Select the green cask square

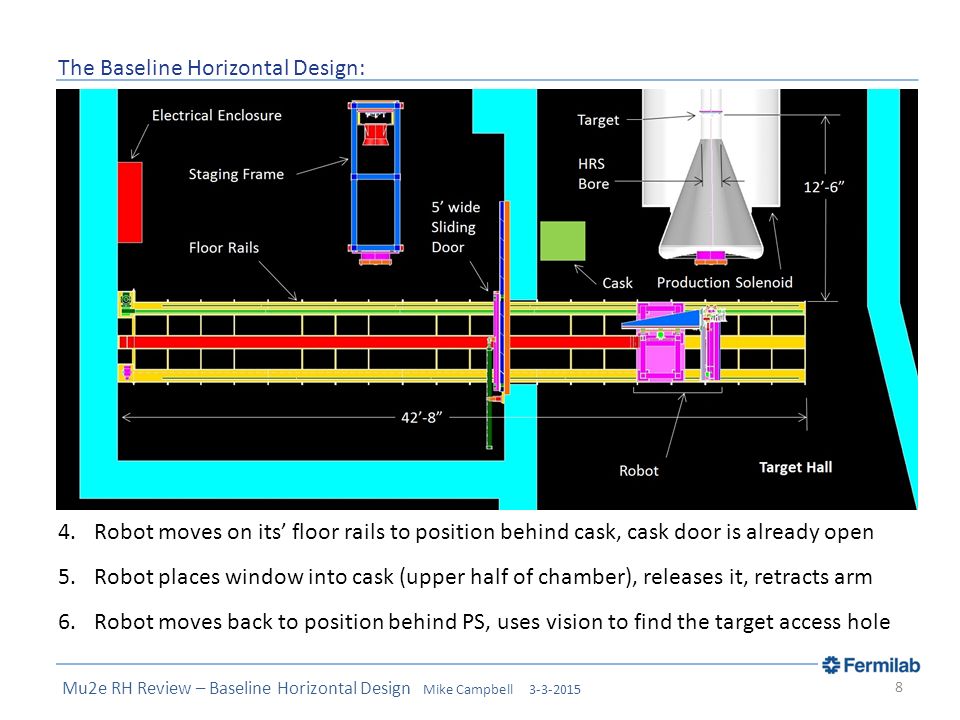(x=562, y=241)
